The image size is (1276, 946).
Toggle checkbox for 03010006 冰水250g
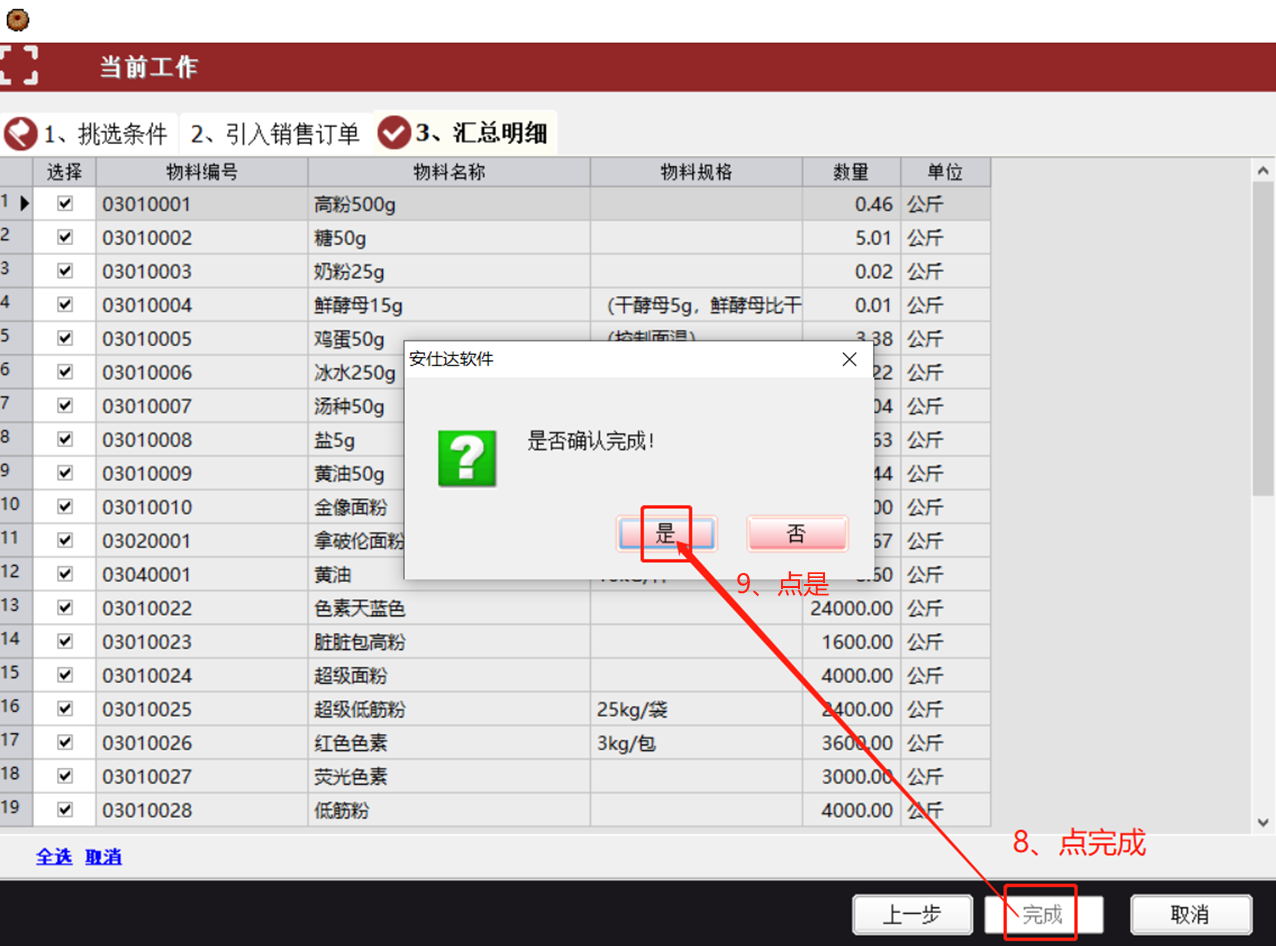tap(65, 372)
